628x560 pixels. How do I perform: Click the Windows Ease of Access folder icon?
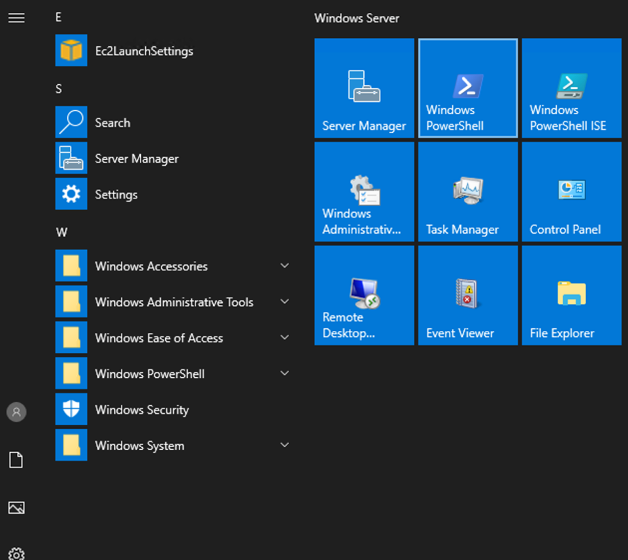(x=71, y=337)
